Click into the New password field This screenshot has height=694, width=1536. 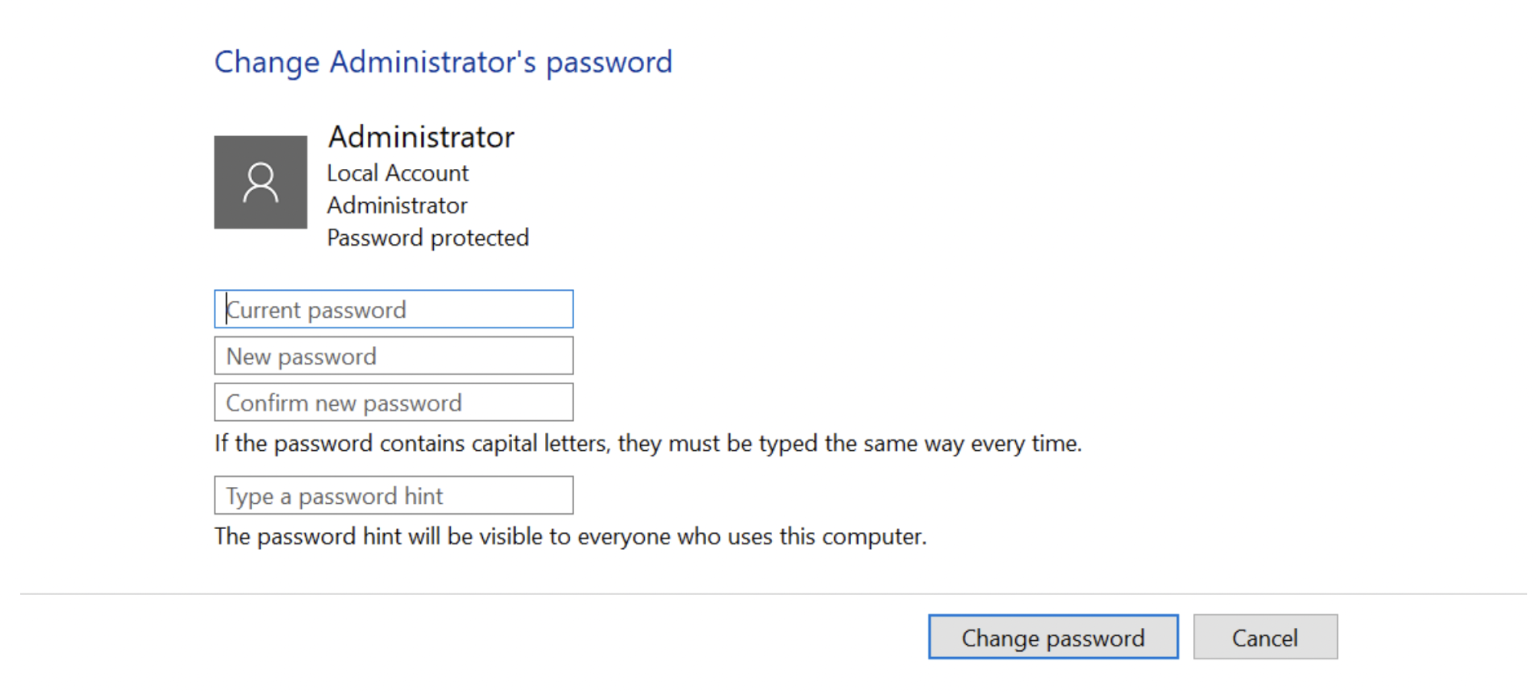tap(393, 356)
